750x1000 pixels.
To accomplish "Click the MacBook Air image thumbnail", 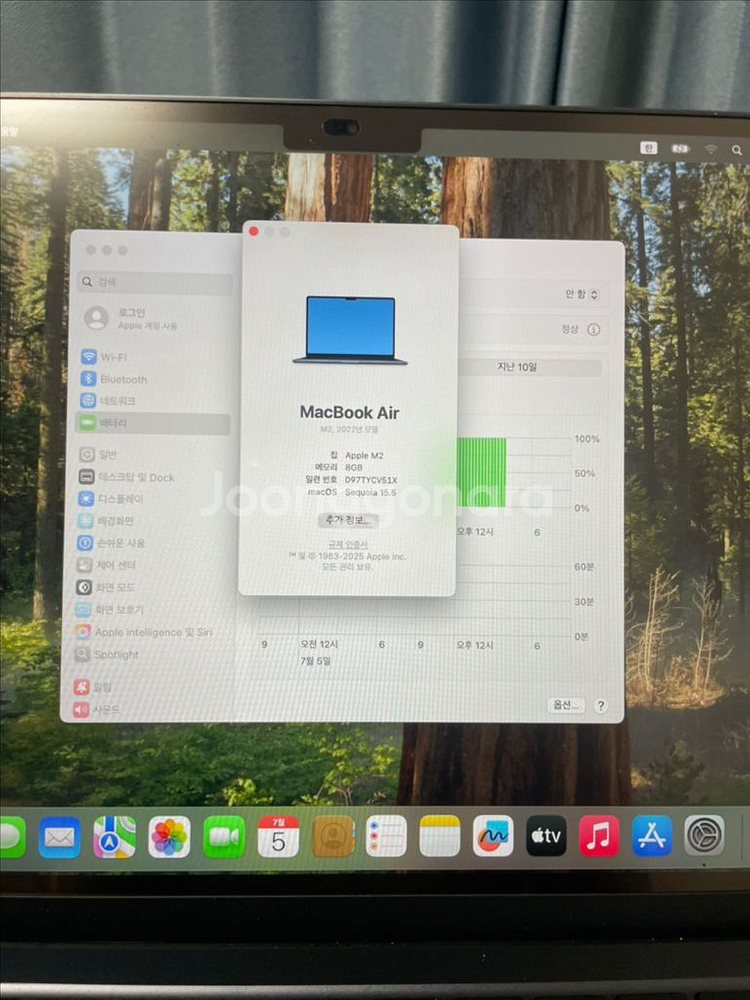I will pyautogui.click(x=349, y=330).
